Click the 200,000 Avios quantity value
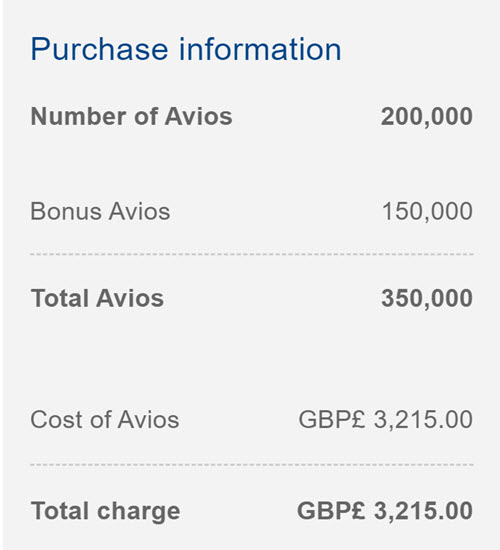Viewport: 500px width, 550px height. pos(427,117)
